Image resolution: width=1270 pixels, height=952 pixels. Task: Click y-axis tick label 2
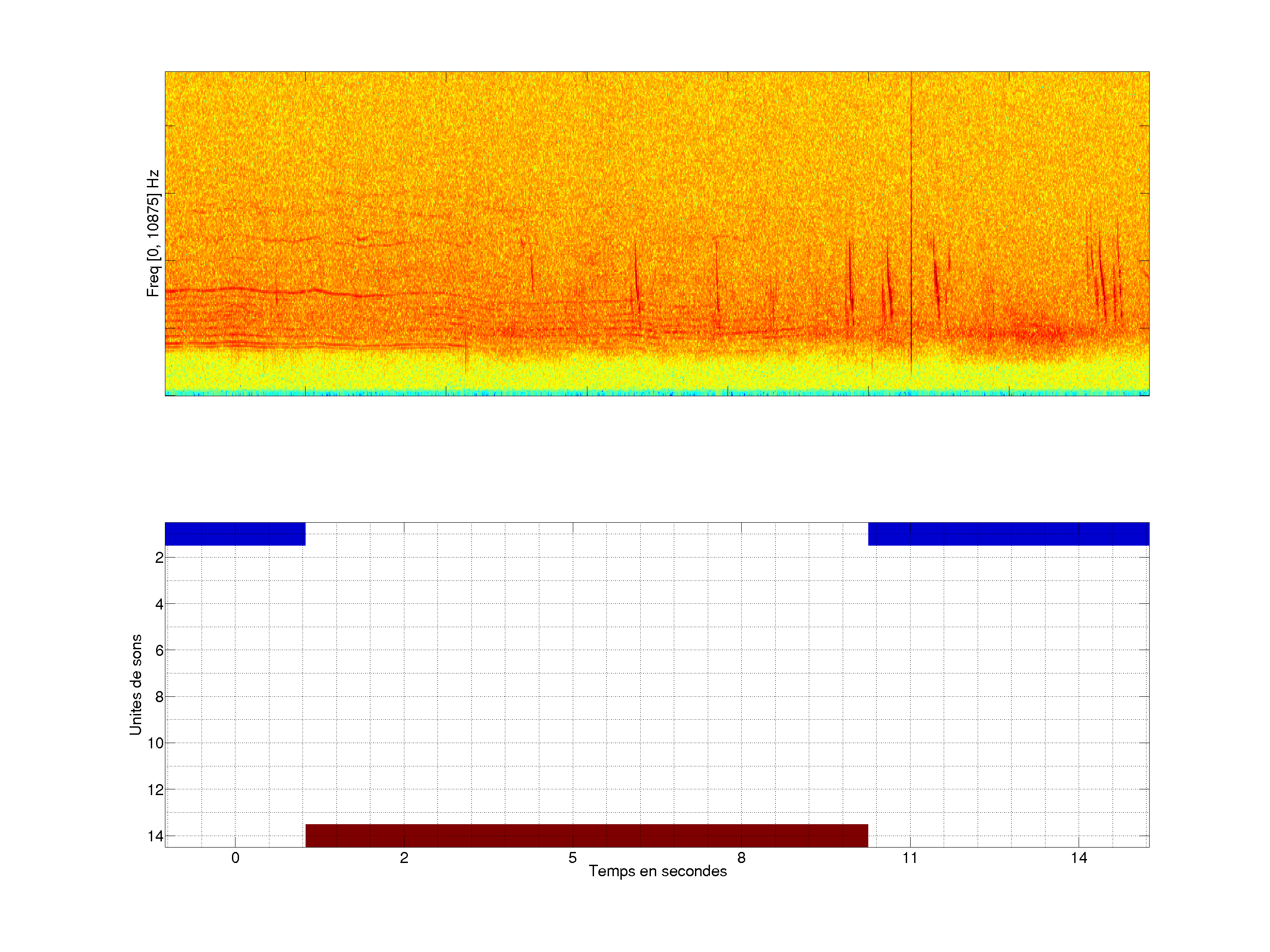tap(159, 557)
